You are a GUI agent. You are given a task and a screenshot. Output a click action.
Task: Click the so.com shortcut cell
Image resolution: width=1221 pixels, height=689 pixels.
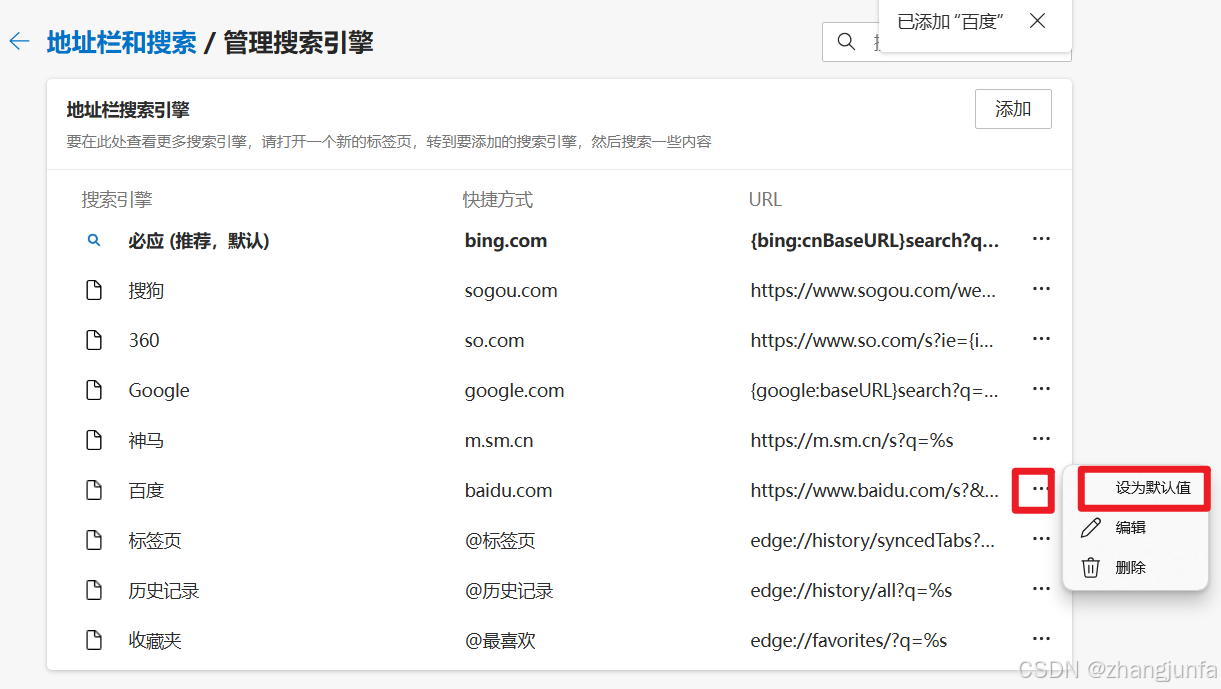494,341
